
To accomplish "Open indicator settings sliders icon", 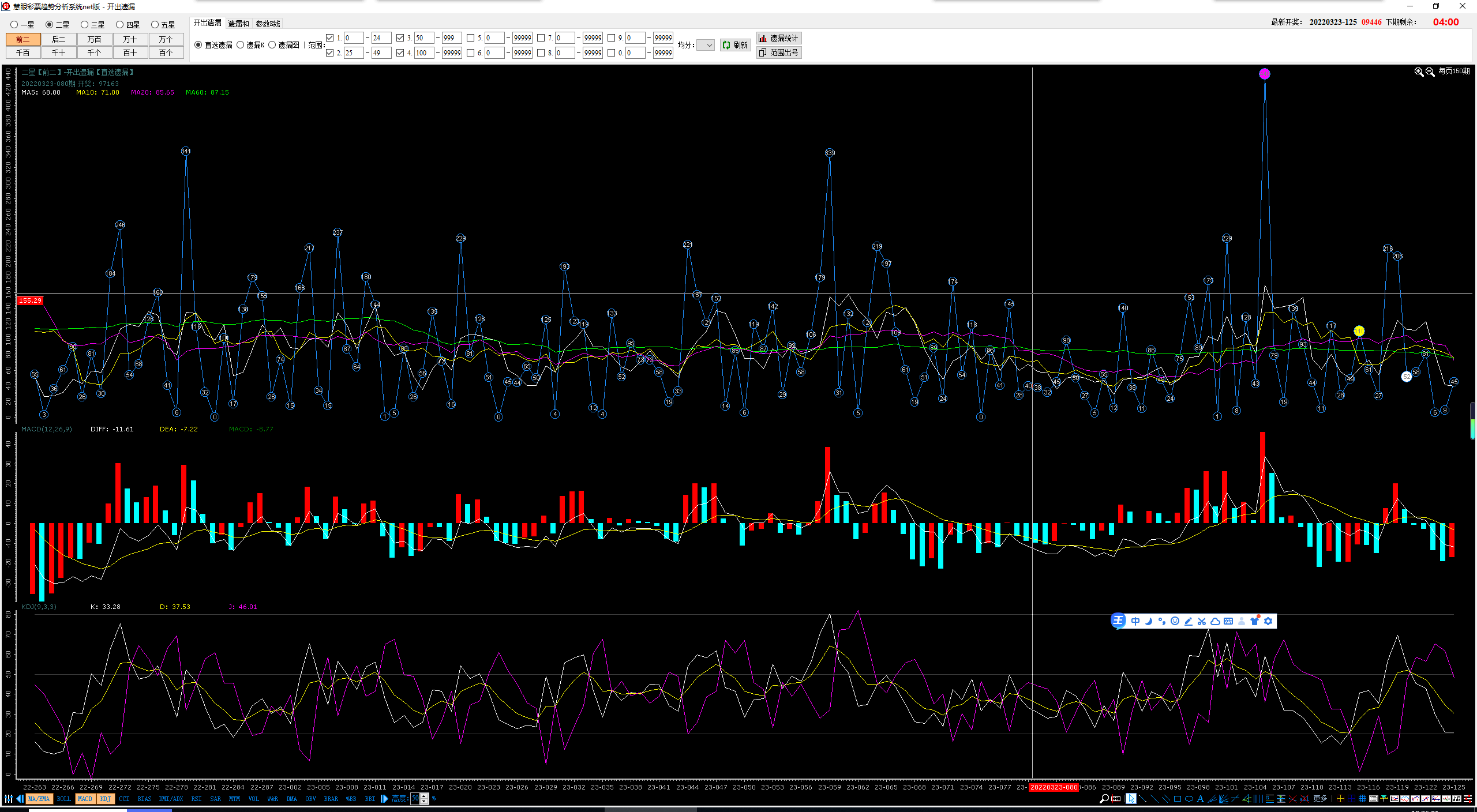I will [8, 799].
